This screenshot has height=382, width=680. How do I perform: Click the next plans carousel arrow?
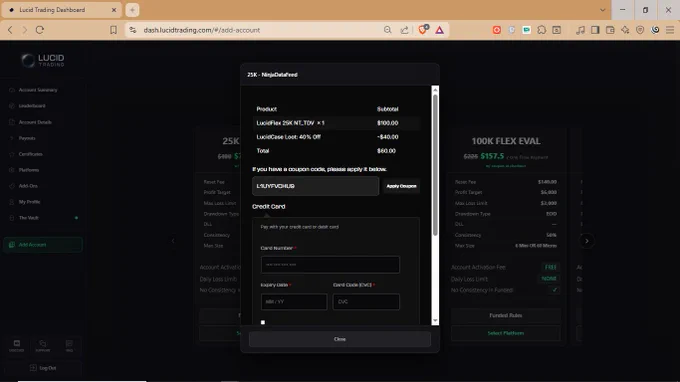click(x=587, y=241)
